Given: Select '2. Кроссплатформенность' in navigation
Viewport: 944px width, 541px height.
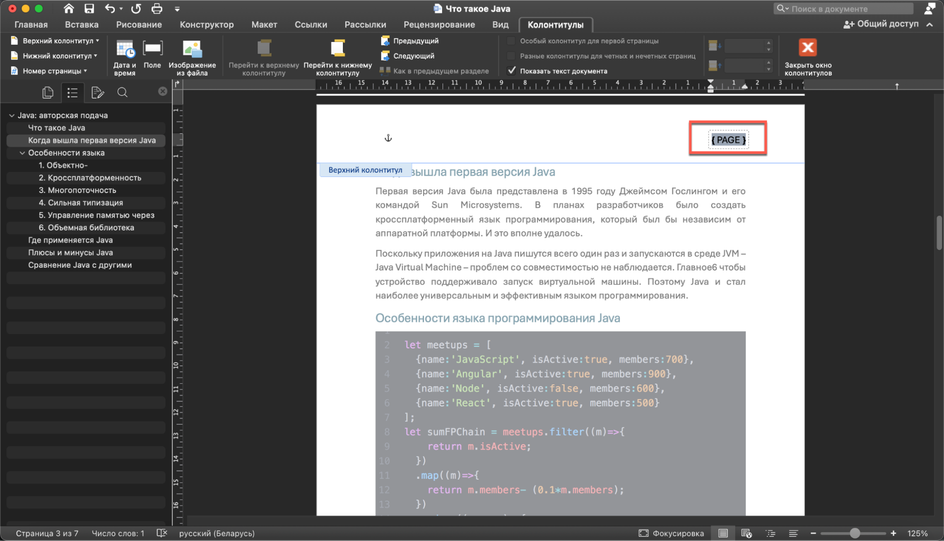Looking at the screenshot, I should tap(90, 178).
